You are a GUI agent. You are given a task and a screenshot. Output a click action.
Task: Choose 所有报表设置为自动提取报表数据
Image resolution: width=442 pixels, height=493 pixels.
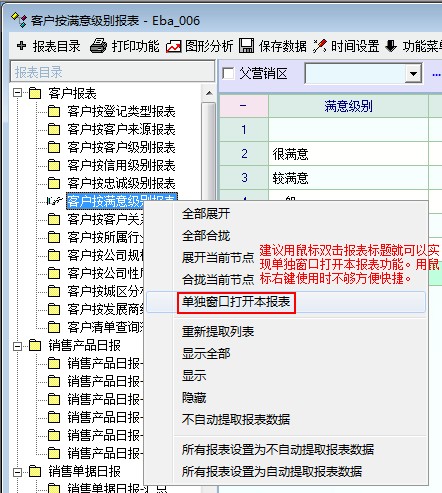[272, 471]
